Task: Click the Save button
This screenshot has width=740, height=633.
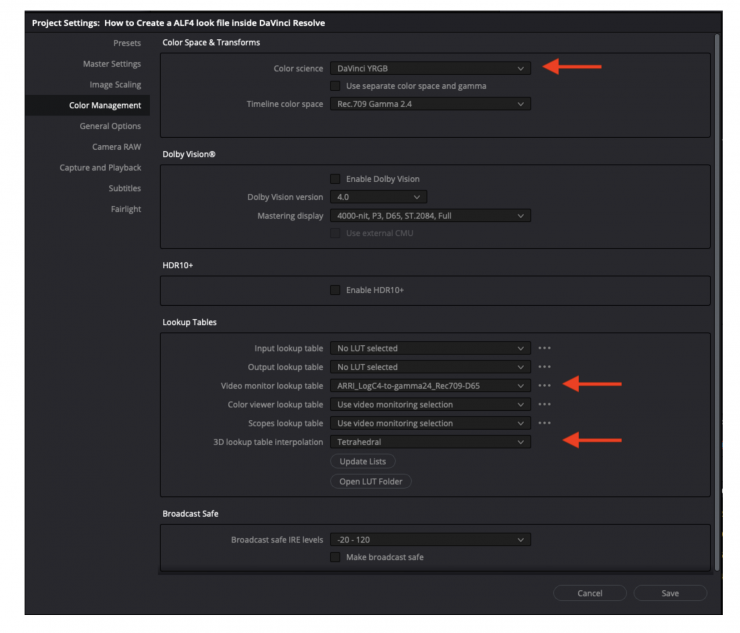Action: [670, 593]
